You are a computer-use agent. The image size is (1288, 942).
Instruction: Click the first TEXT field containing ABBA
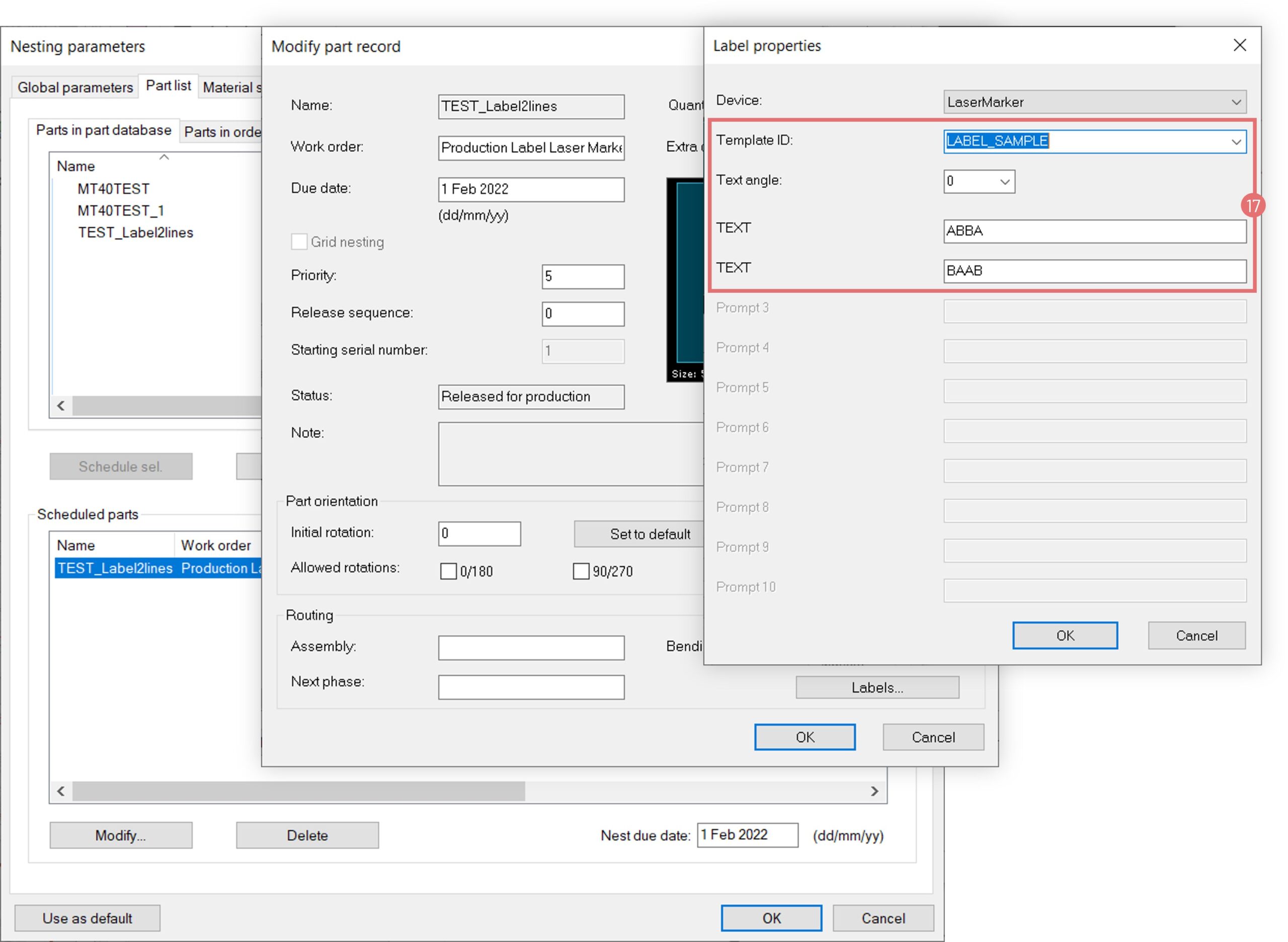click(1094, 231)
